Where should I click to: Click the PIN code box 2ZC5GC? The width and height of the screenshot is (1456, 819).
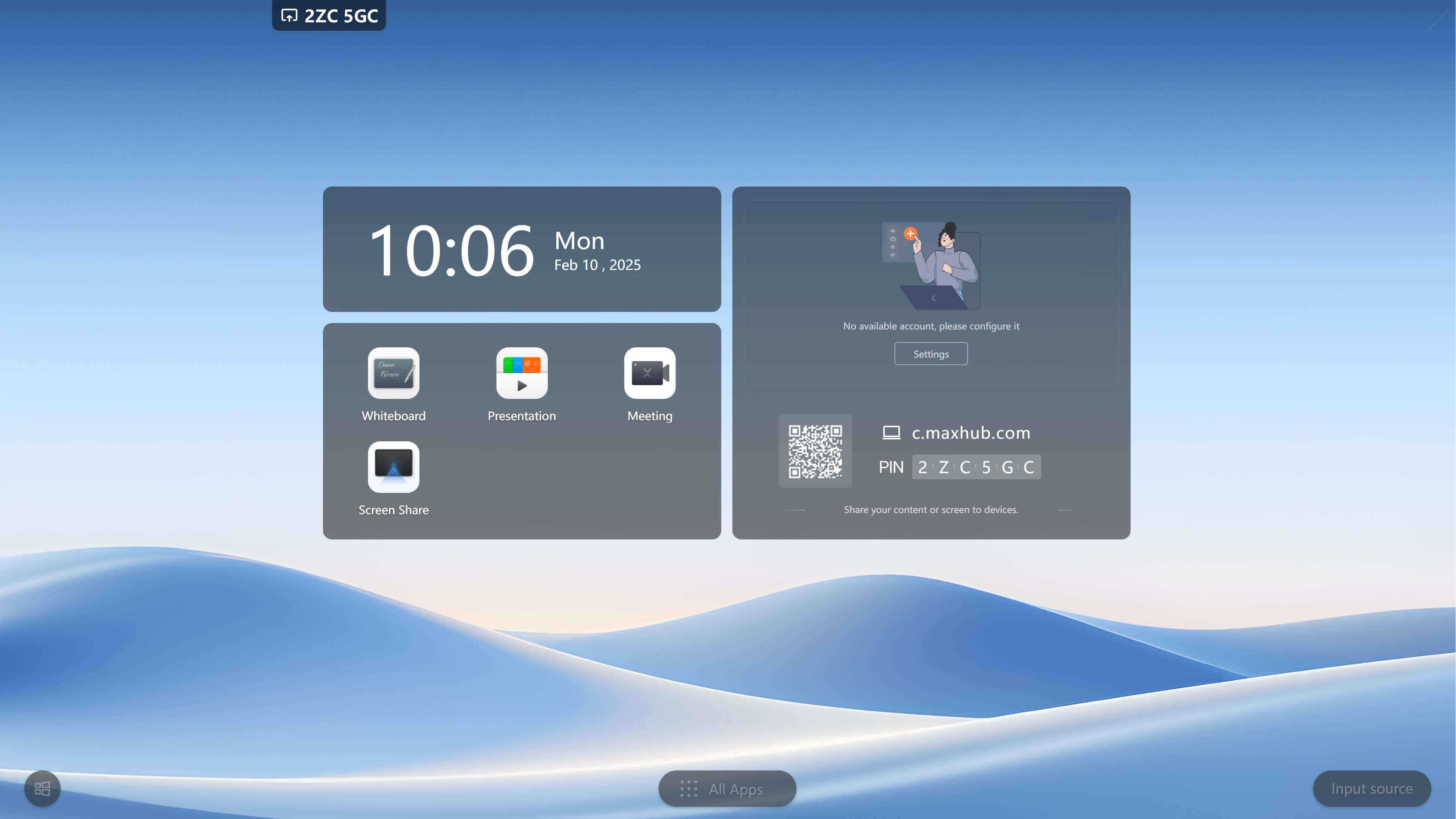pos(976,467)
